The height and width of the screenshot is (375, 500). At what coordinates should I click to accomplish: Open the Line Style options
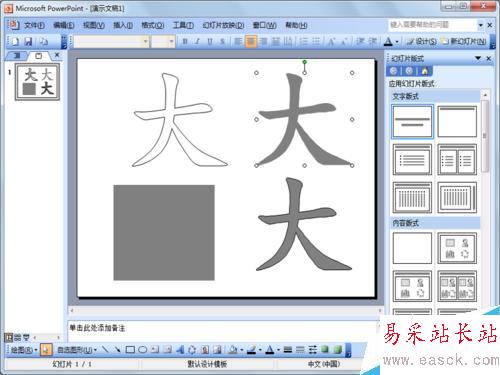click(288, 350)
